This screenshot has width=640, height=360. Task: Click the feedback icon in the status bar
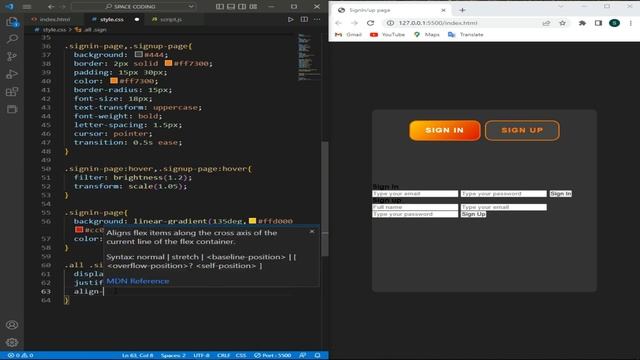[x=302, y=355]
